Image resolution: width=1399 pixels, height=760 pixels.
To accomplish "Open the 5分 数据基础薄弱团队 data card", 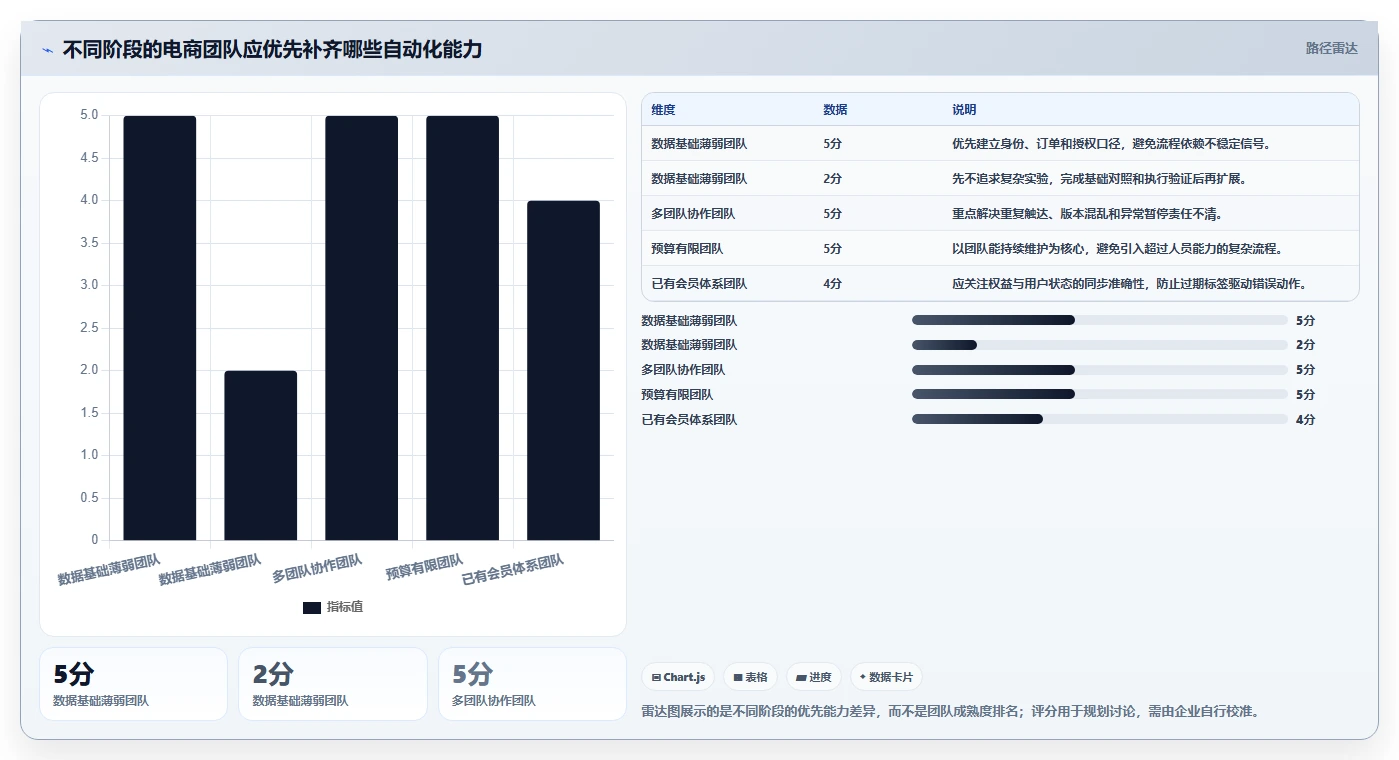I will pyautogui.click(x=133, y=684).
